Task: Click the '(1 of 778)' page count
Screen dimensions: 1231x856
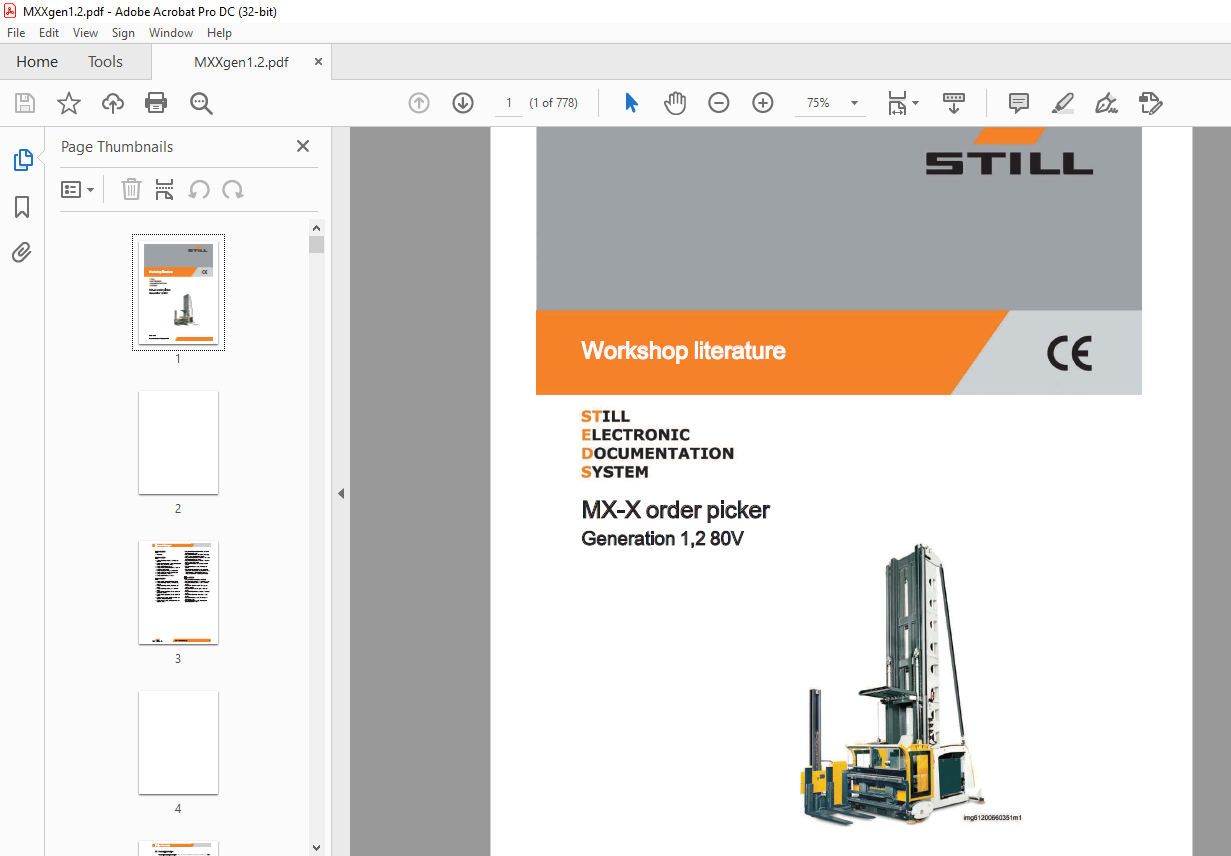Action: [553, 103]
